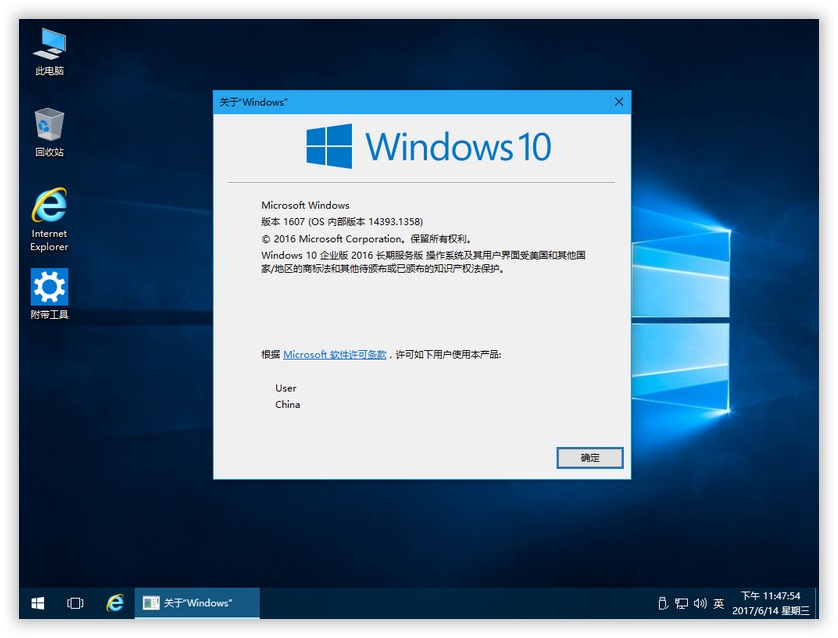
Task: Switch input language via 英 indicator
Action: [x=718, y=603]
